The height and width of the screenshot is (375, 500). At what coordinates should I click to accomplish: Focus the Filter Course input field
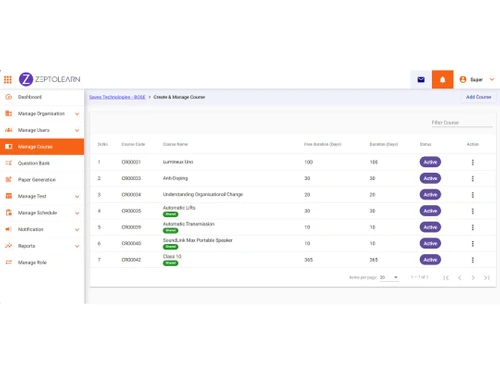coord(462,123)
